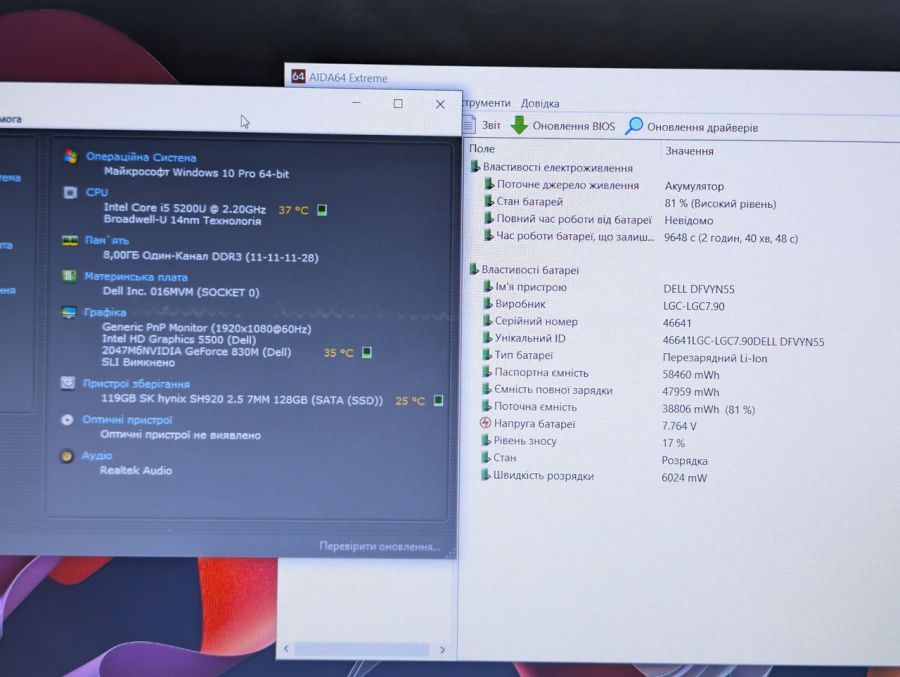Click the green SSD temperature indicator beside 25 °C
Screen dimensions: 900x677
tap(438, 400)
